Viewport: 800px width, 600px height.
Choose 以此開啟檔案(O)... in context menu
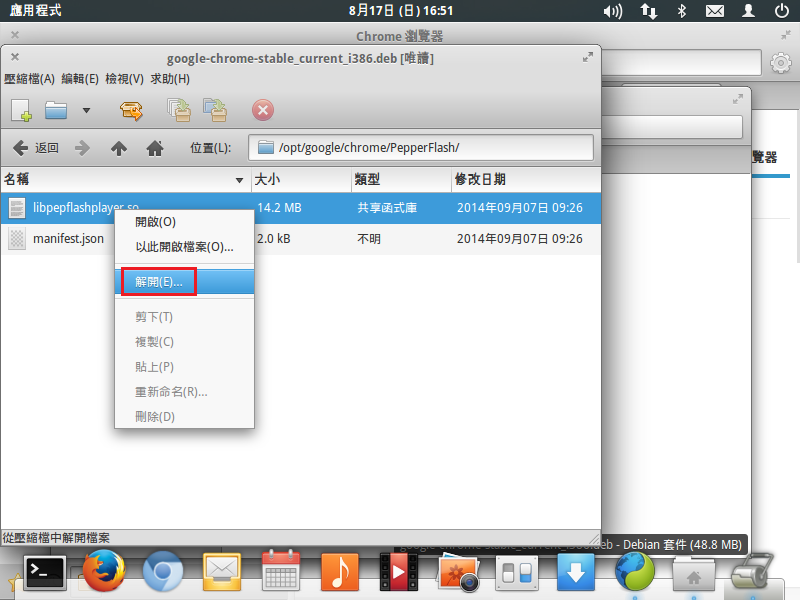(184, 247)
